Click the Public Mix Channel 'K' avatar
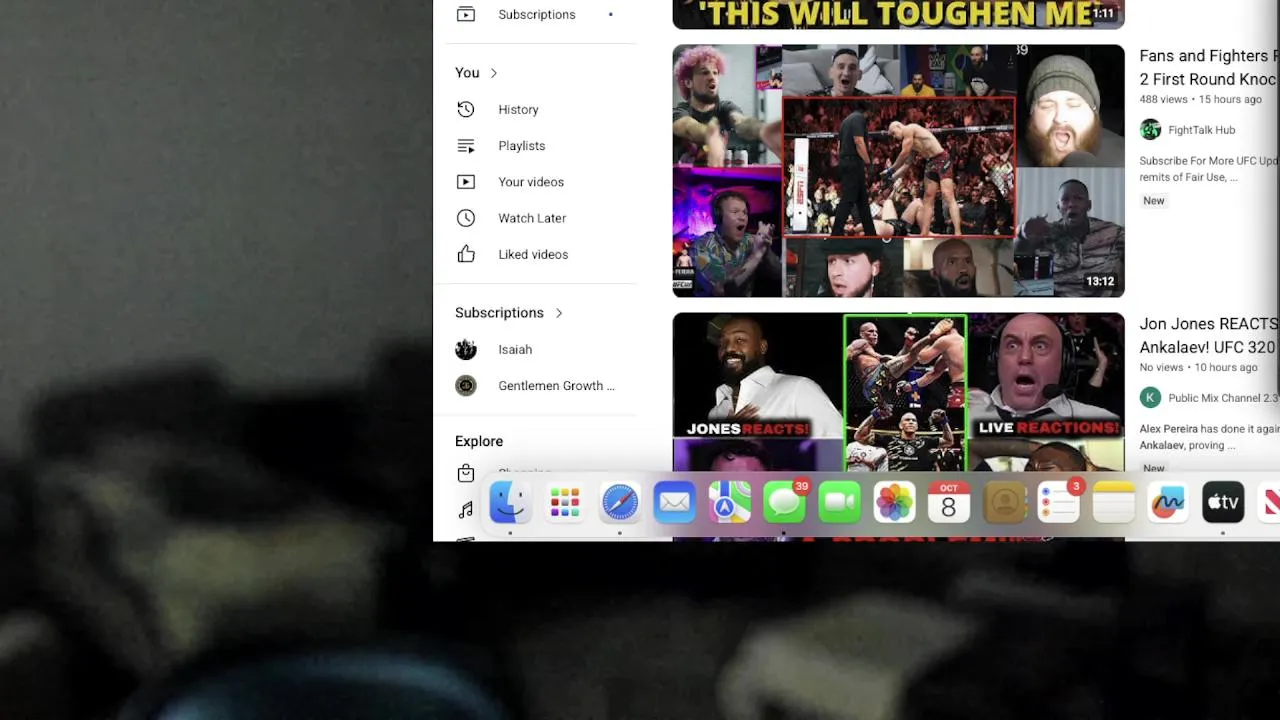 click(x=1151, y=398)
